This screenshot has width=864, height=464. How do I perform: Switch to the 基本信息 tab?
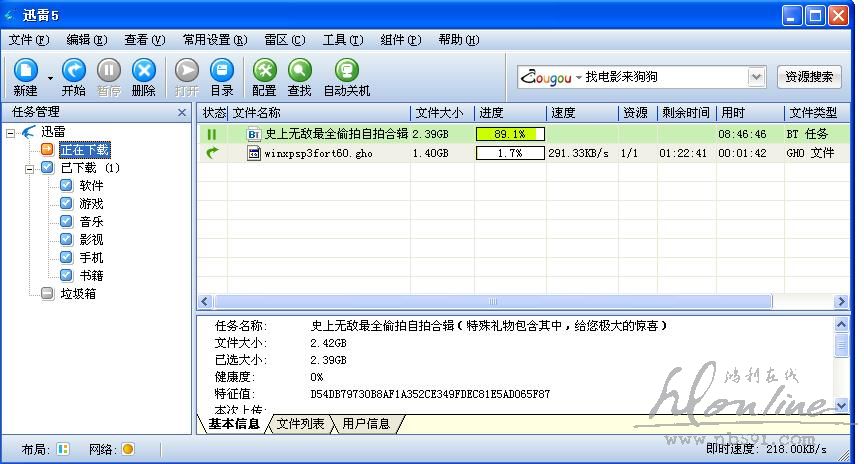point(234,424)
